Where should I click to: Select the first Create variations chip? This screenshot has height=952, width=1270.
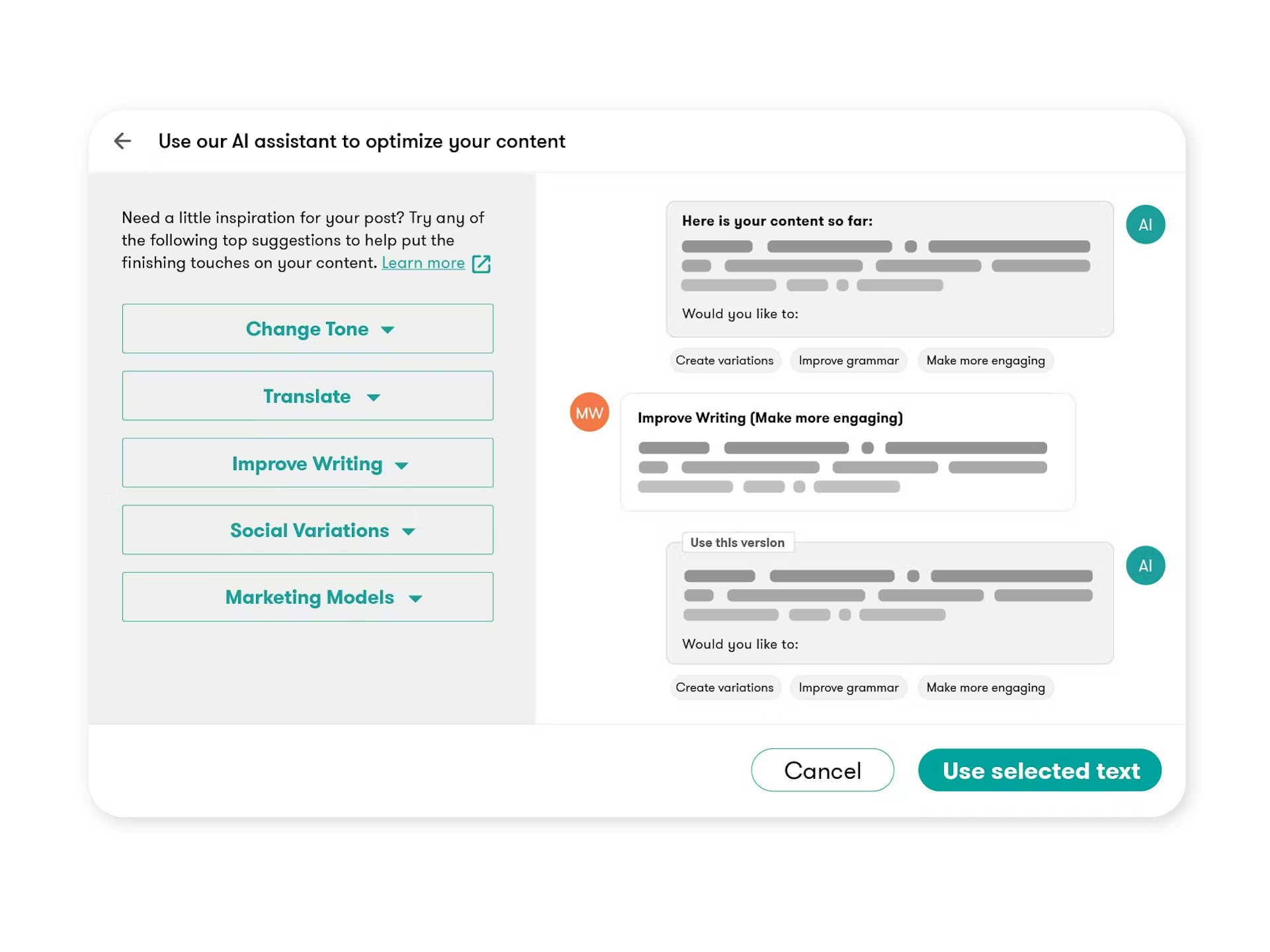coord(724,361)
